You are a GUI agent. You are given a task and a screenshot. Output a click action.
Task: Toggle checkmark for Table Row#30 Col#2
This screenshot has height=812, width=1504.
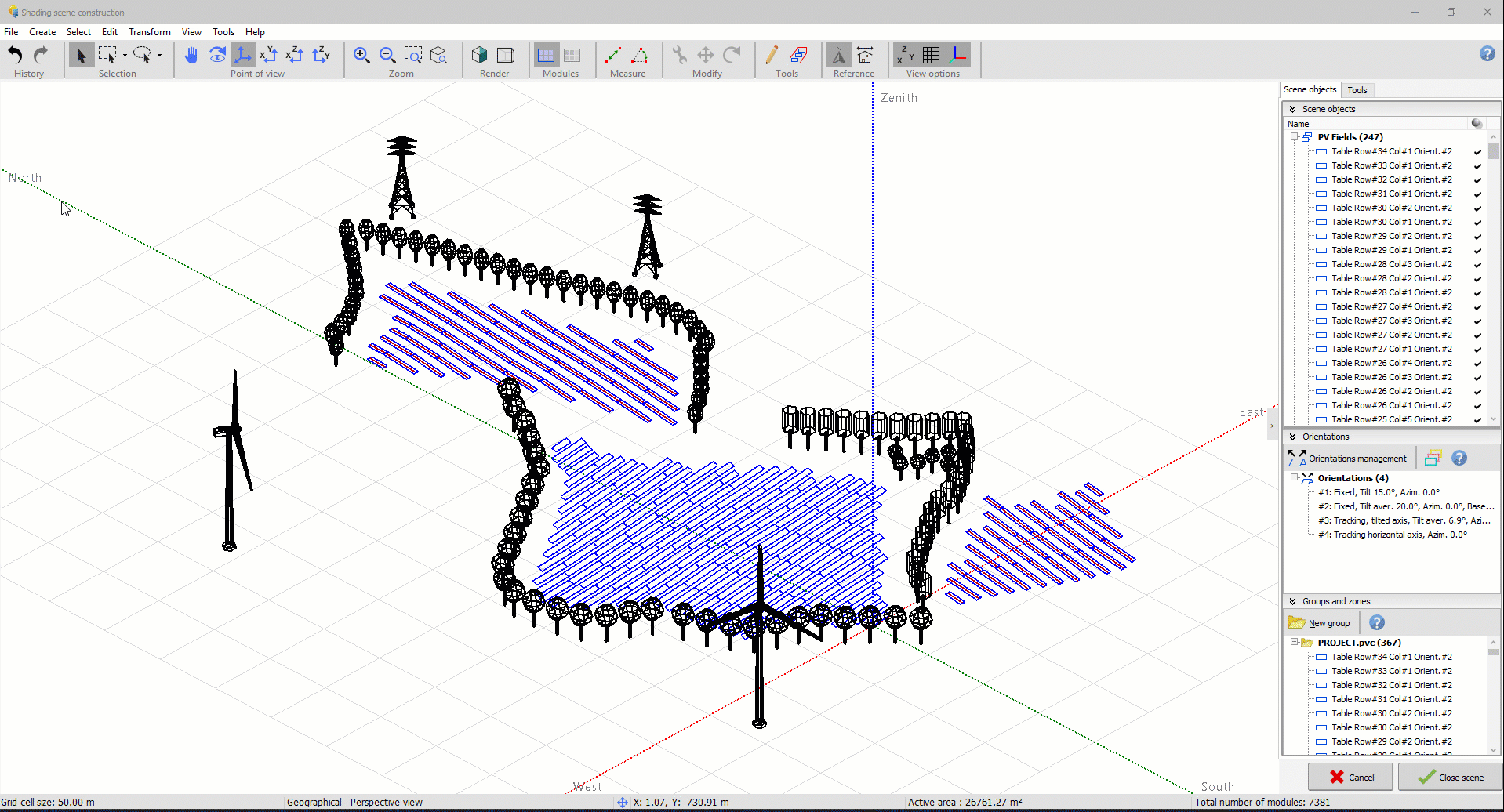tap(1477, 208)
